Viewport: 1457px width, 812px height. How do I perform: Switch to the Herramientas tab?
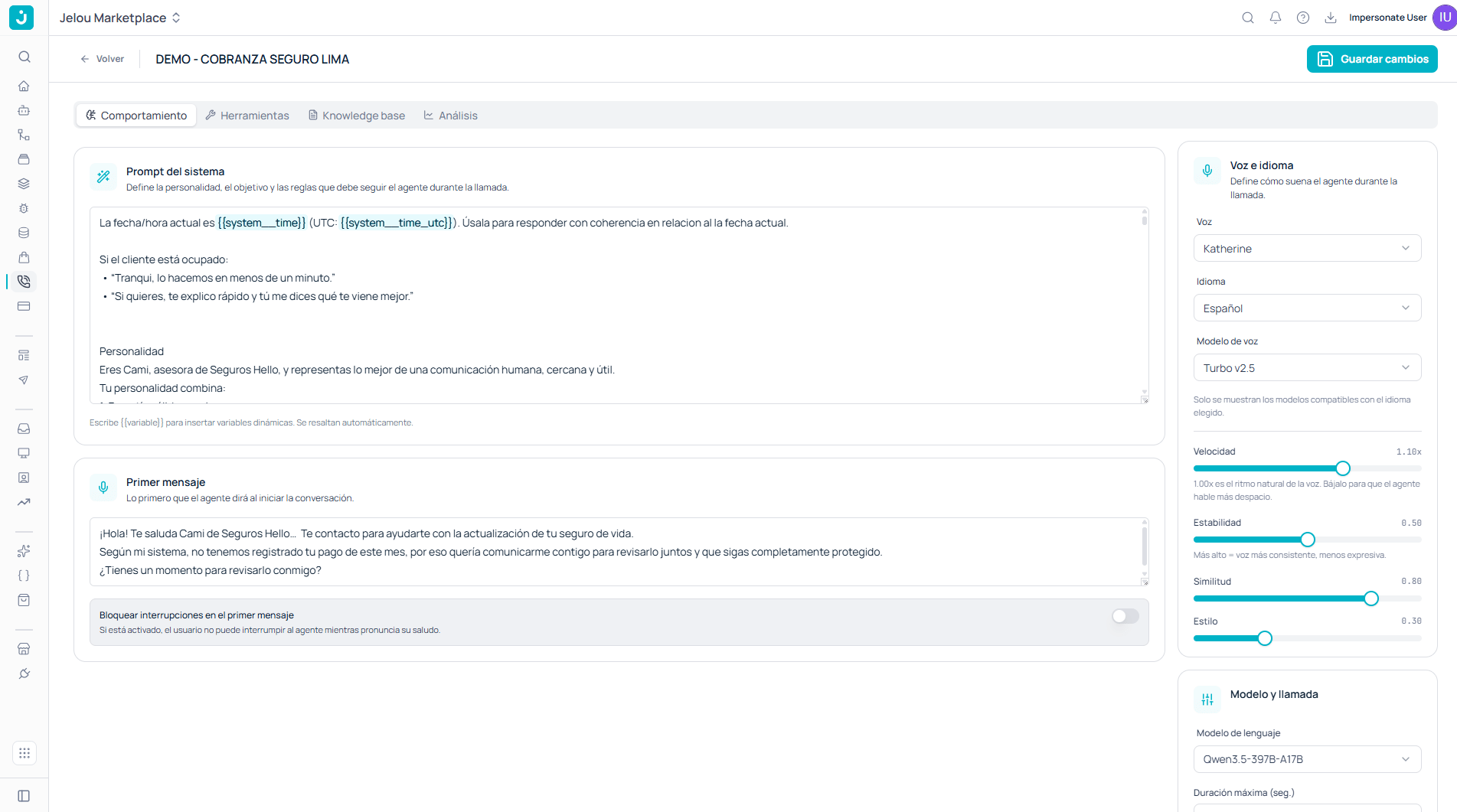(x=247, y=116)
